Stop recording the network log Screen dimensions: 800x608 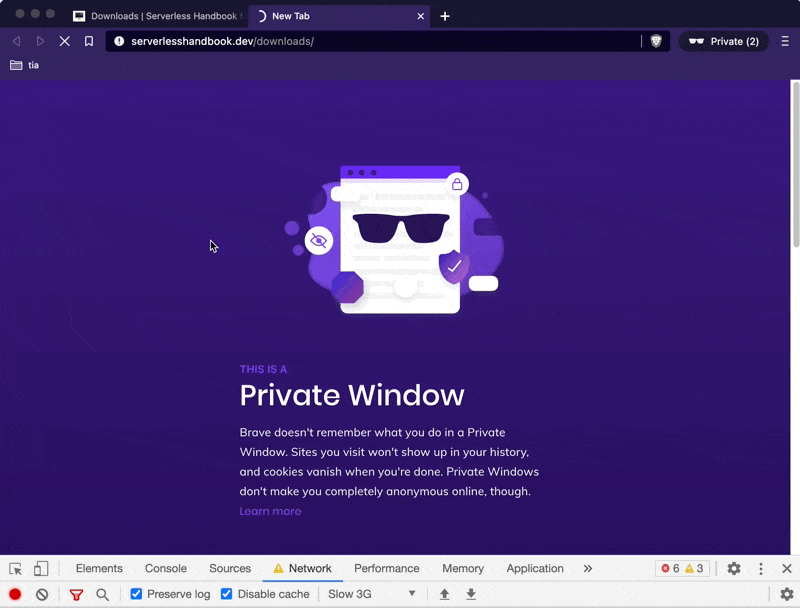[15, 594]
